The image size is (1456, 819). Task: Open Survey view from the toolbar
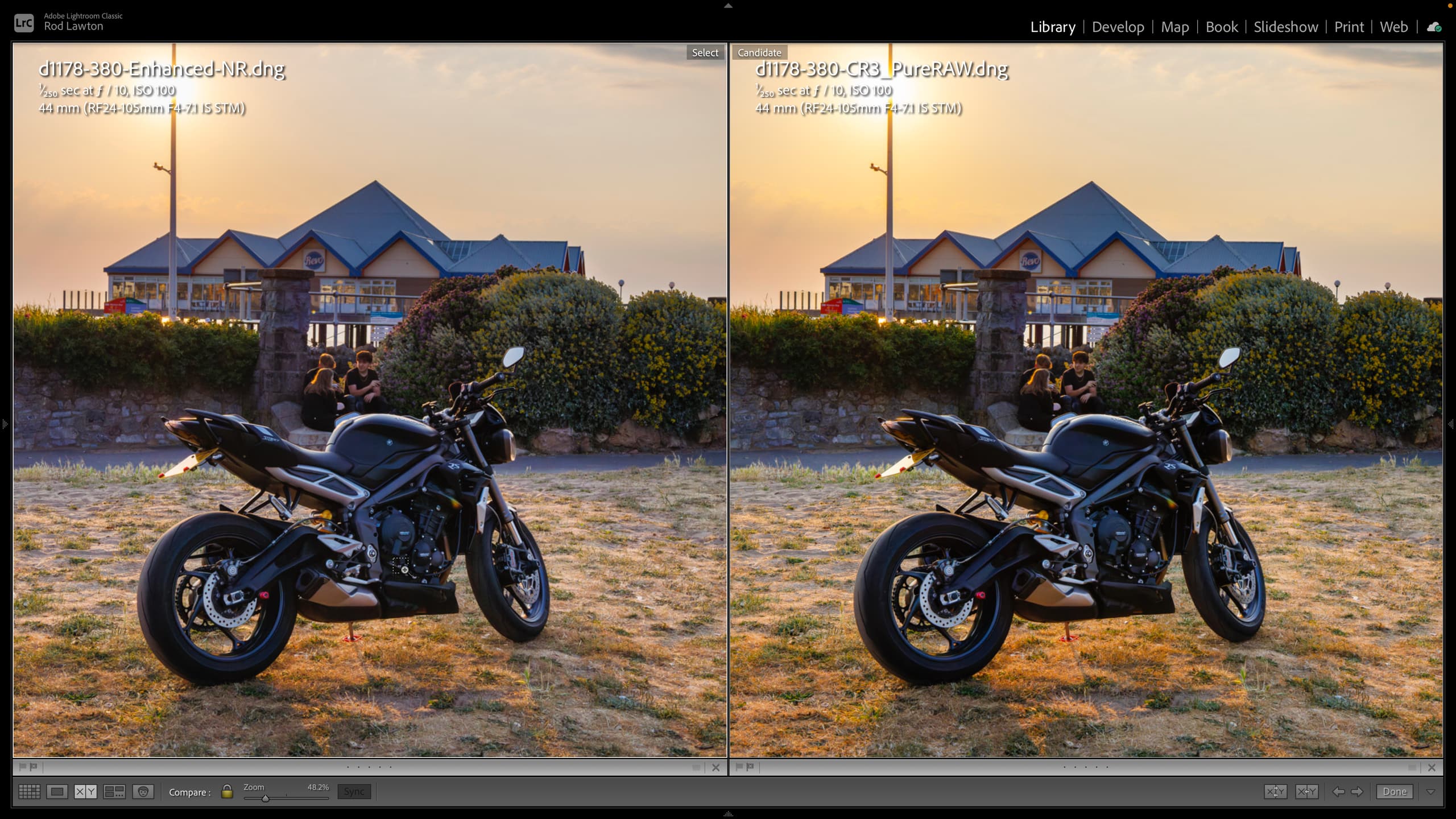(x=115, y=791)
